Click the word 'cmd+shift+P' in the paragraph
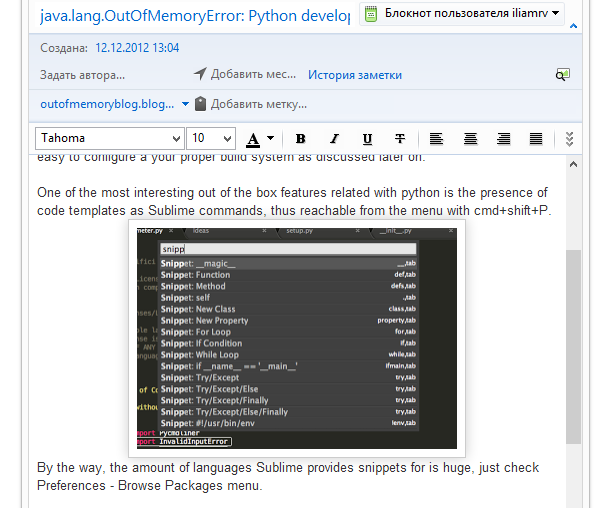The height and width of the screenshot is (508, 600). [511, 210]
